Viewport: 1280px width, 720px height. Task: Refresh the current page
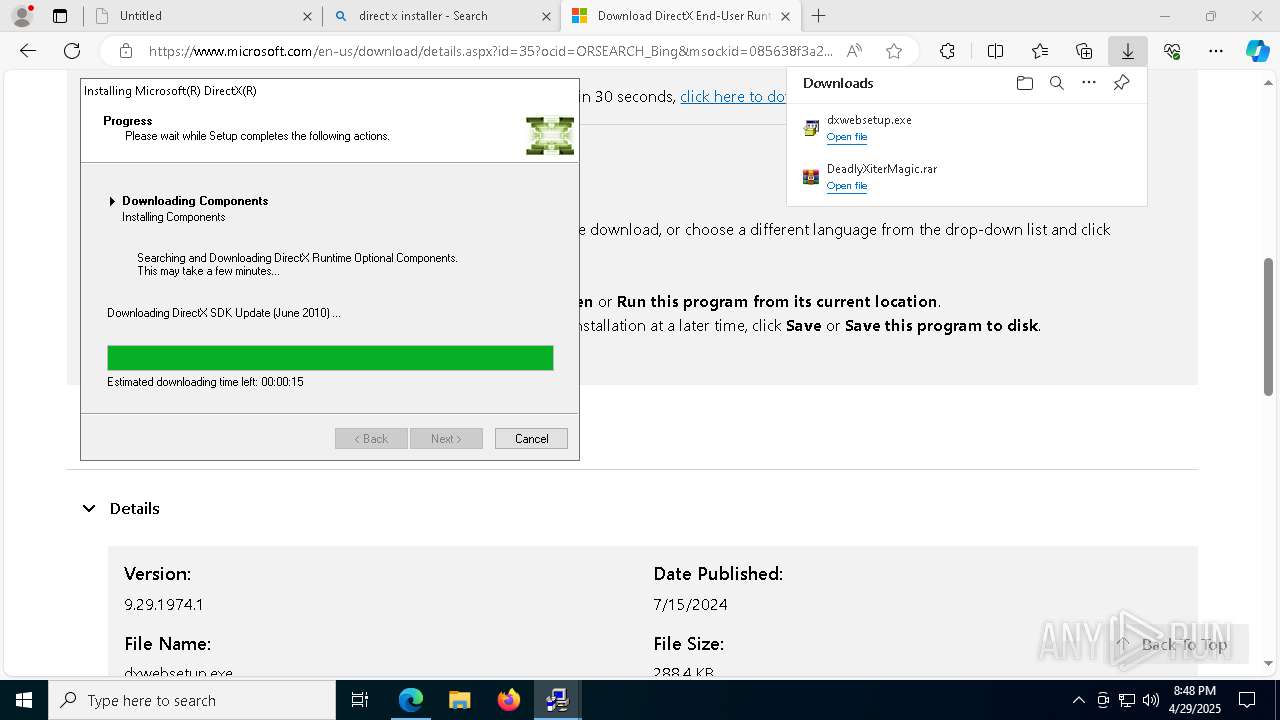pyautogui.click(x=72, y=51)
